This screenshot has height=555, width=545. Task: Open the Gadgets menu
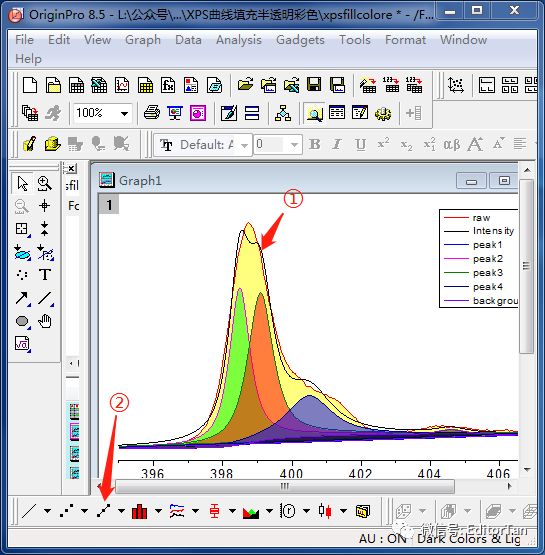(x=300, y=40)
